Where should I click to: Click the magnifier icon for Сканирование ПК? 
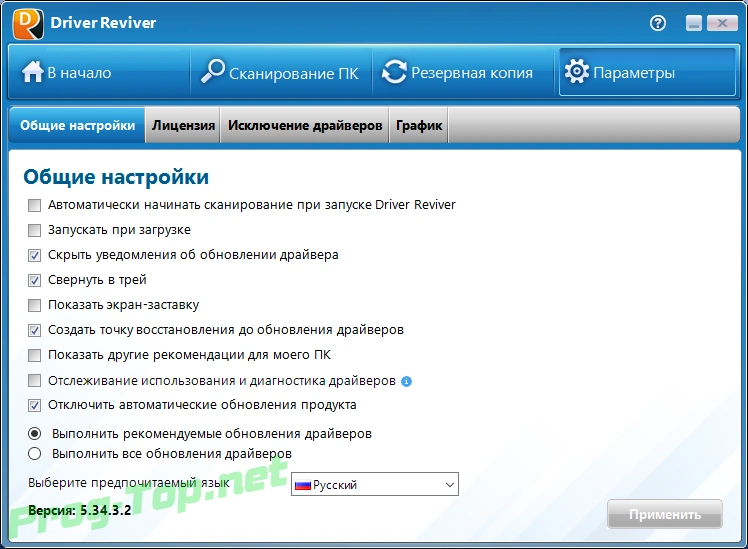tap(212, 71)
